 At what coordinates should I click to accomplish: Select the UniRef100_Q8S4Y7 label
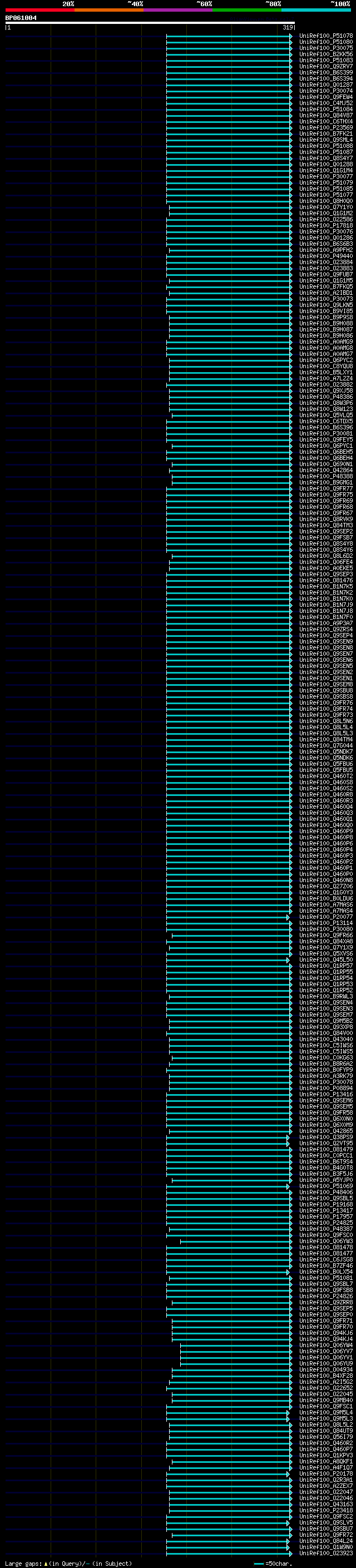tap(326, 159)
